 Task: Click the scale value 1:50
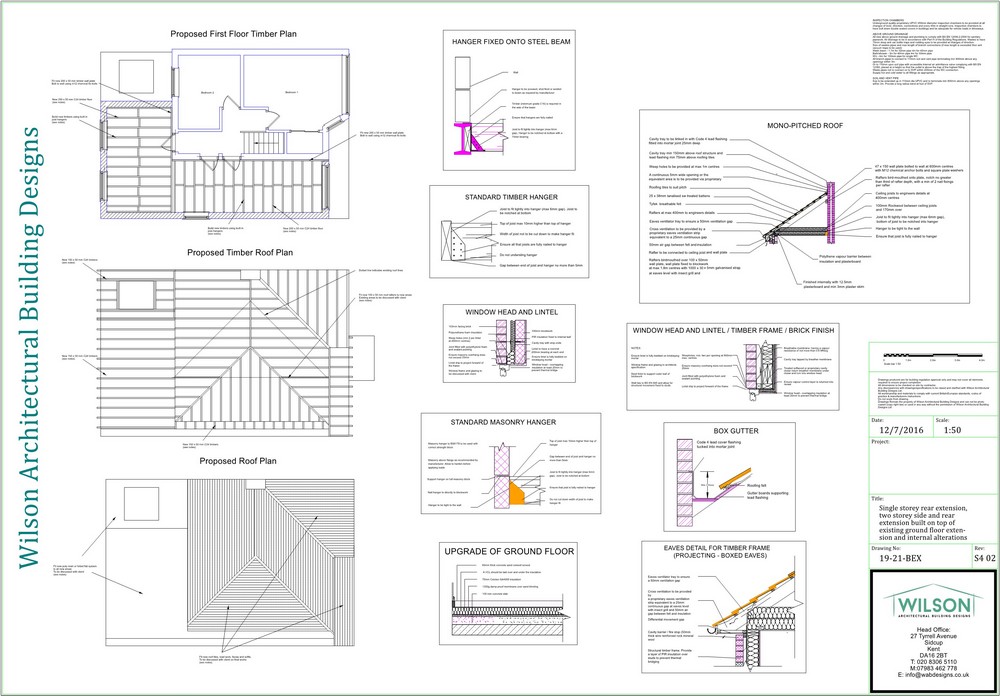coord(952,430)
